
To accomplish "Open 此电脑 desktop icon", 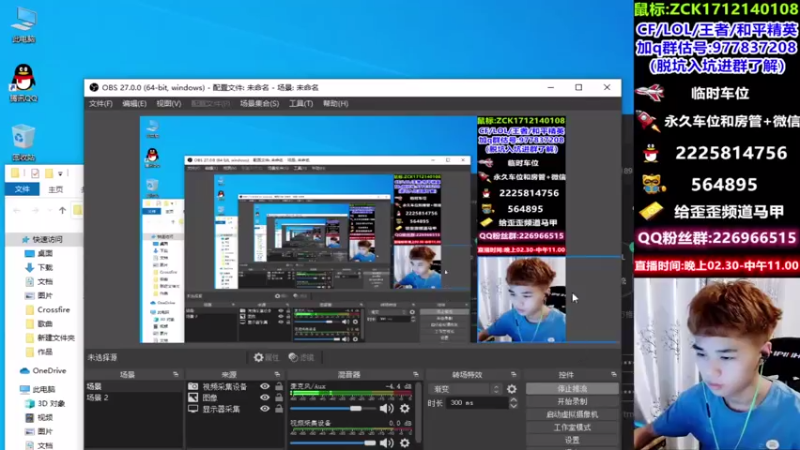I will [23, 24].
